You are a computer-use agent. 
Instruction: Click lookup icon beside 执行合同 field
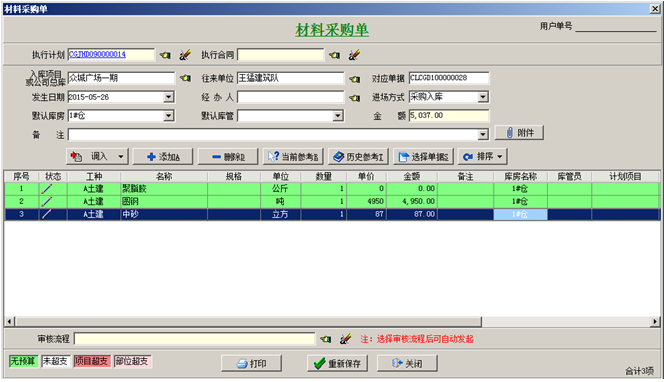tap(335, 55)
